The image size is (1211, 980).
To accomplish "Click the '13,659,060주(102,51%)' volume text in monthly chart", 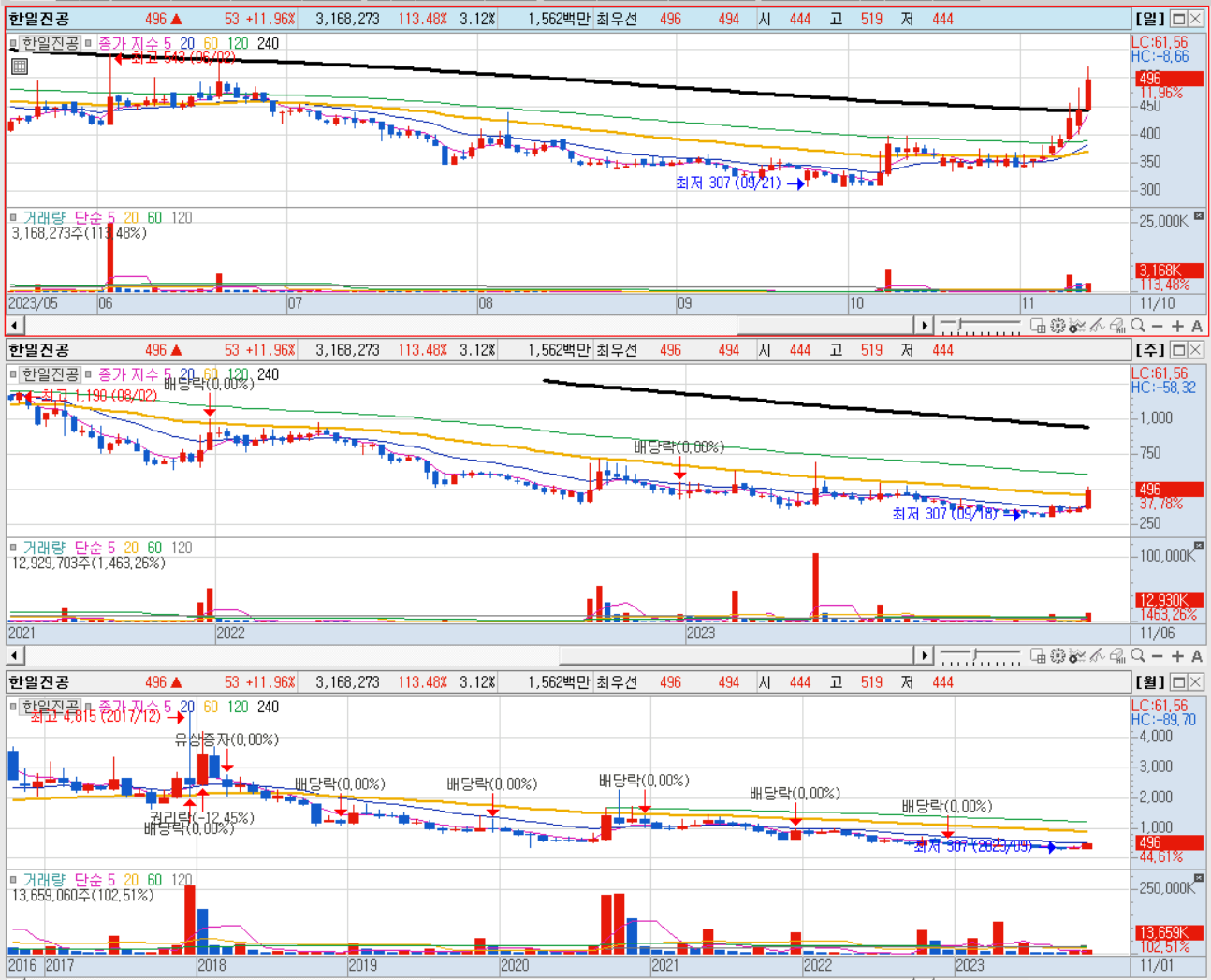I will [82, 896].
